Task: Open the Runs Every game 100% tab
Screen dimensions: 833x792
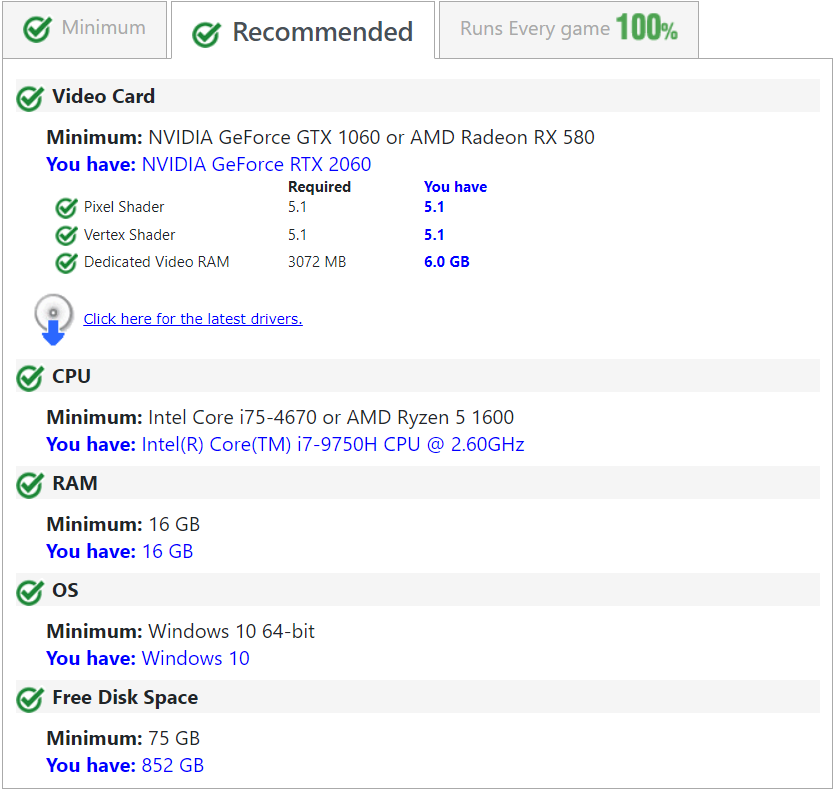Action: click(568, 29)
